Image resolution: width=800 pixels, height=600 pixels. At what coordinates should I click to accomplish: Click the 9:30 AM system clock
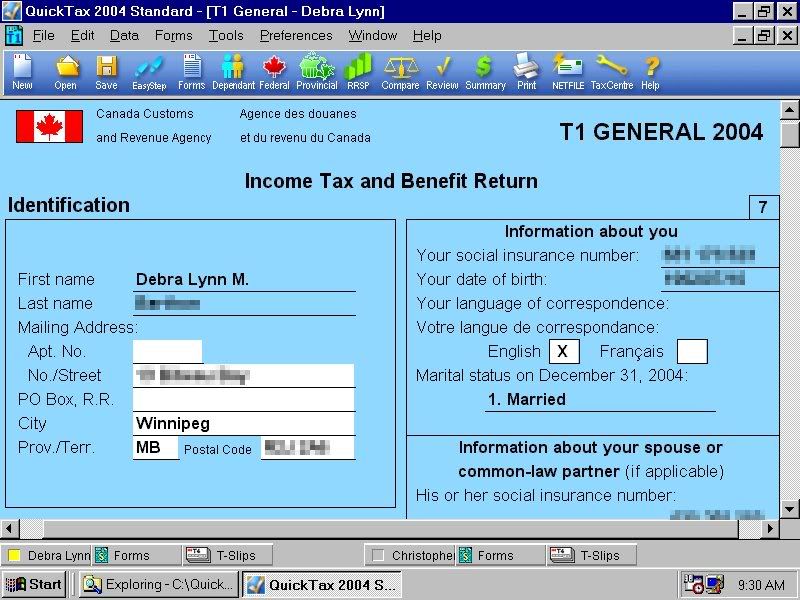[761, 585]
